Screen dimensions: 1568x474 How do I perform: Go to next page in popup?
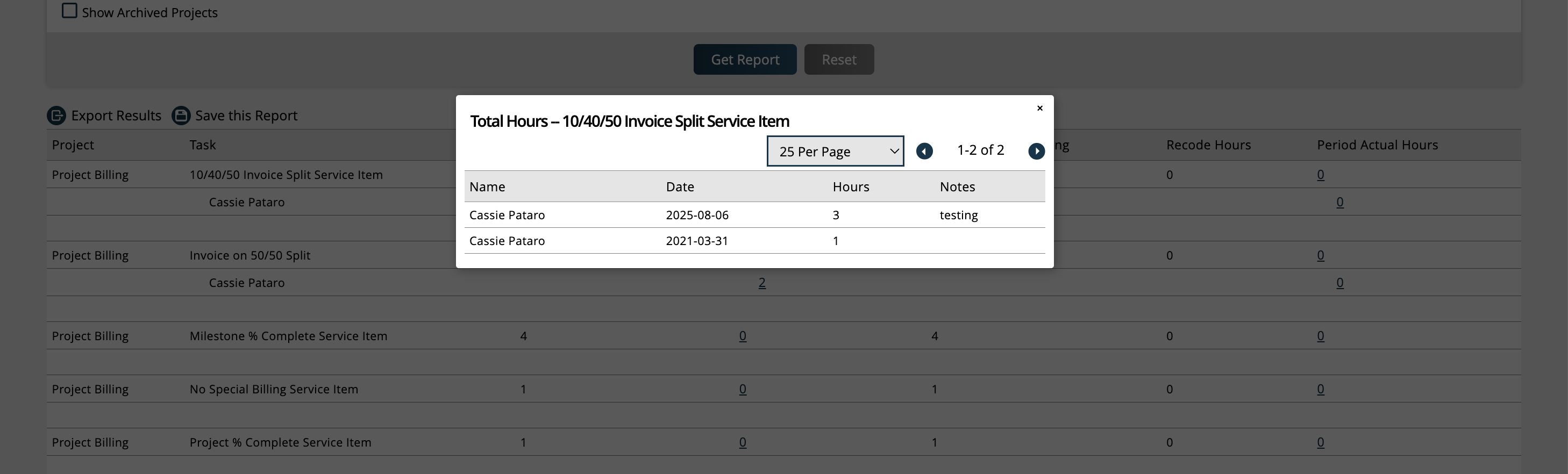[x=1036, y=151]
